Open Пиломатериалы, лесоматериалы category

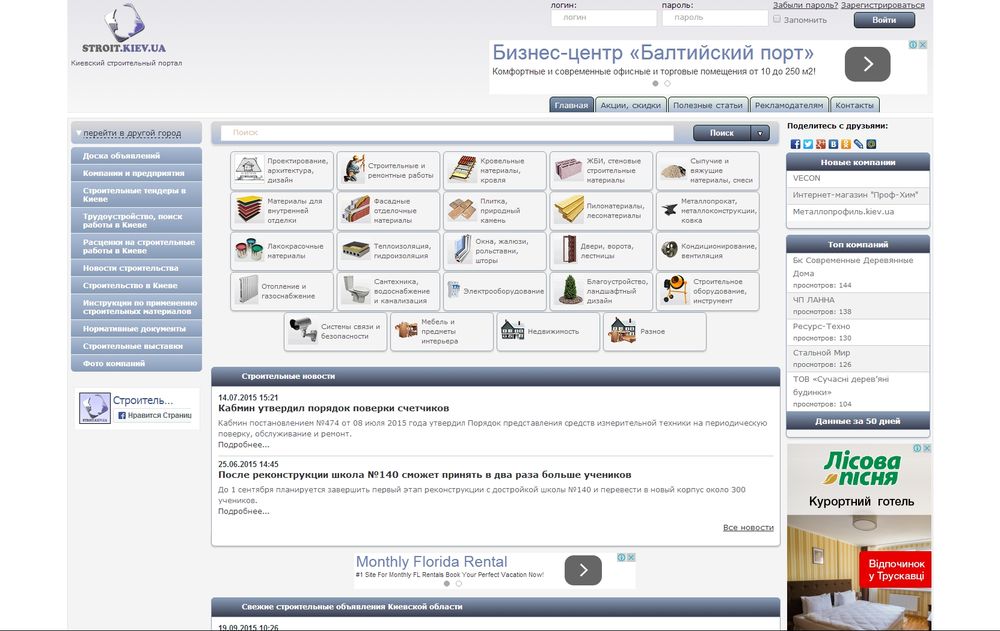(601, 211)
